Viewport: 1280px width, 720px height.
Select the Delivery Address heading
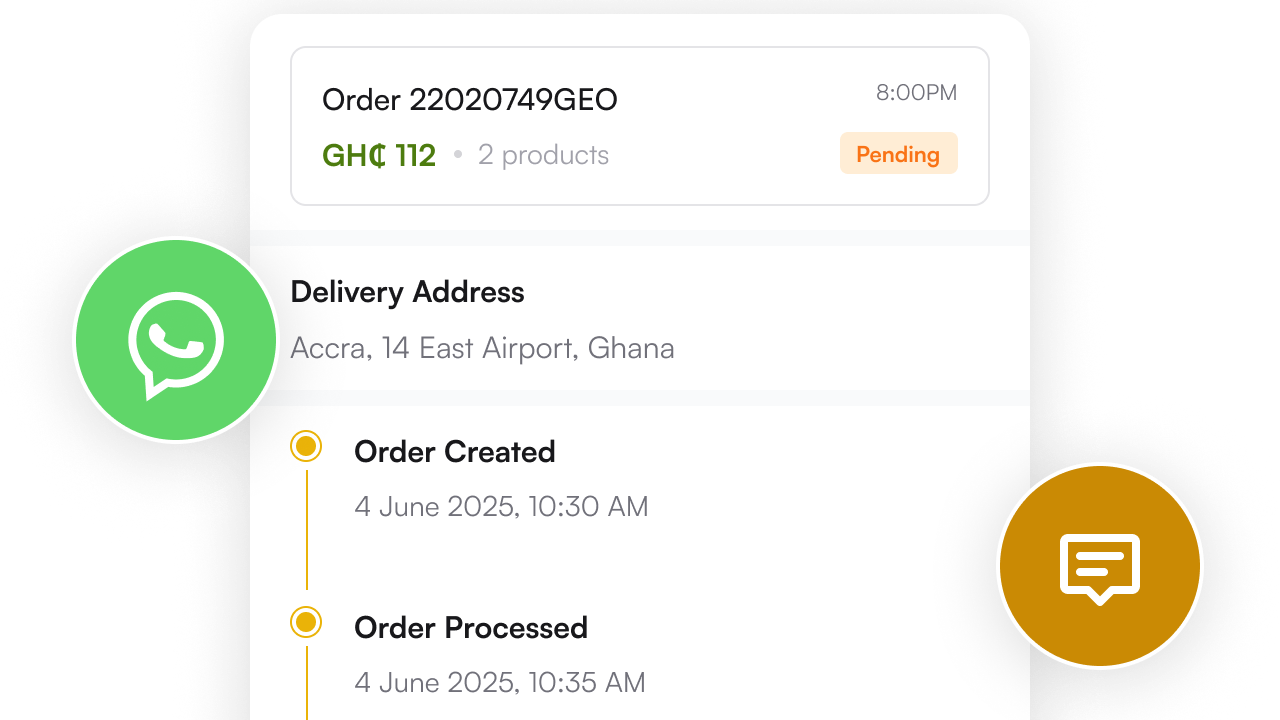pos(407,292)
